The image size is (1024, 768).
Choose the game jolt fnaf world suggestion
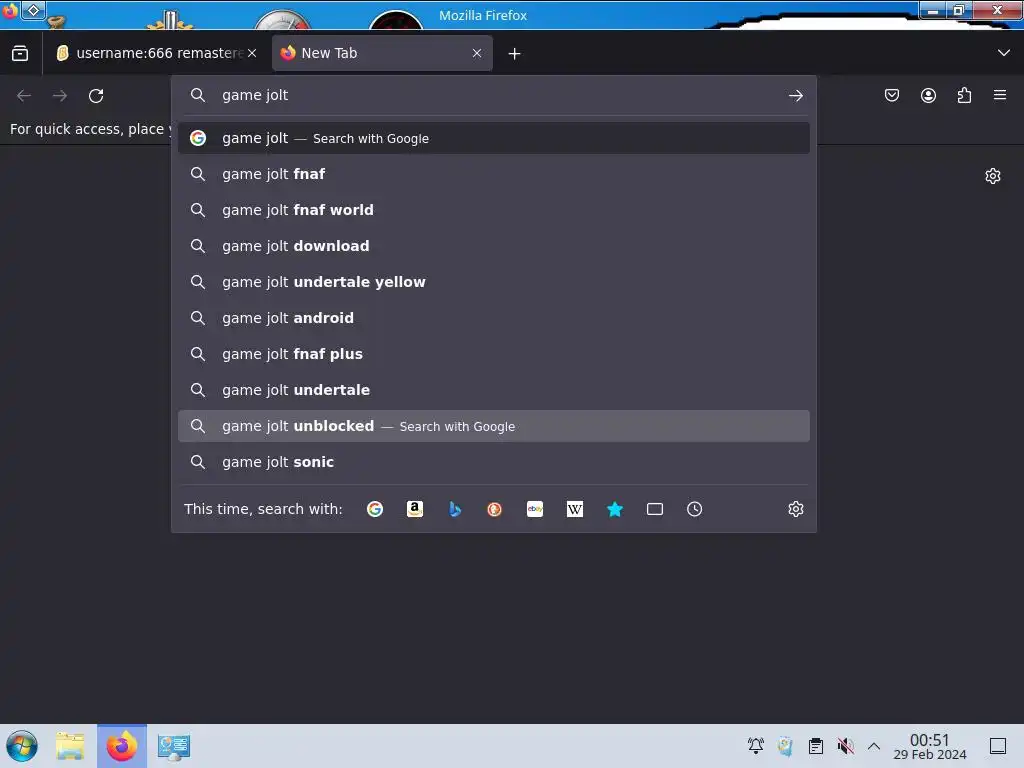[494, 210]
